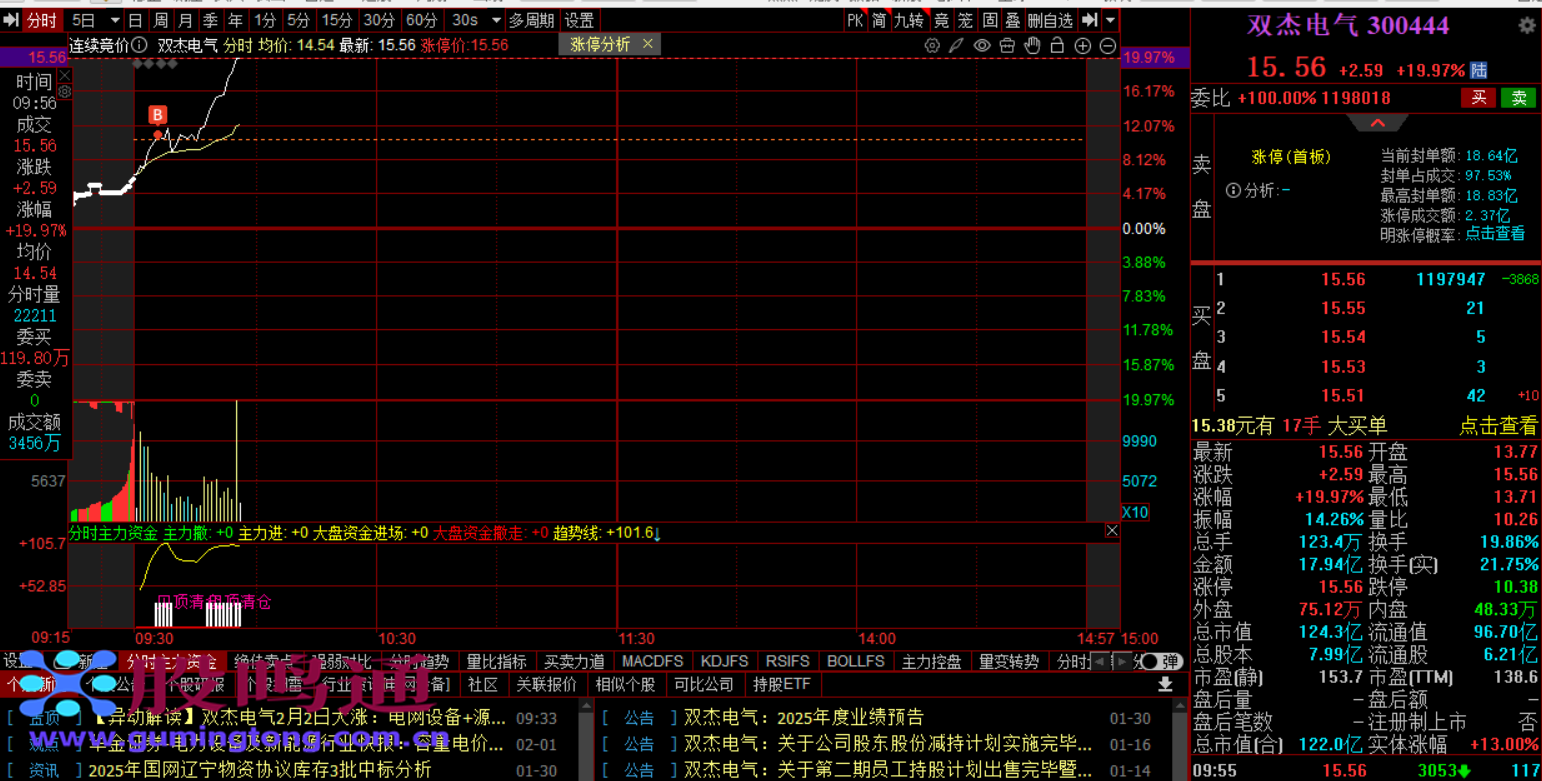Click 点击查看 link next to 明涨停概率
This screenshot has height=781, width=1542.
click(x=1495, y=234)
